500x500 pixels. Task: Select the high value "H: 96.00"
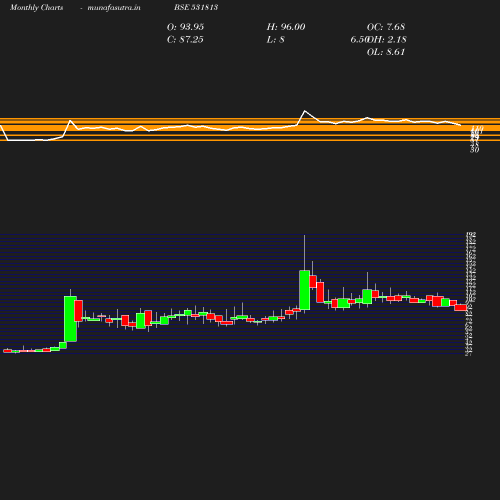(286, 27)
